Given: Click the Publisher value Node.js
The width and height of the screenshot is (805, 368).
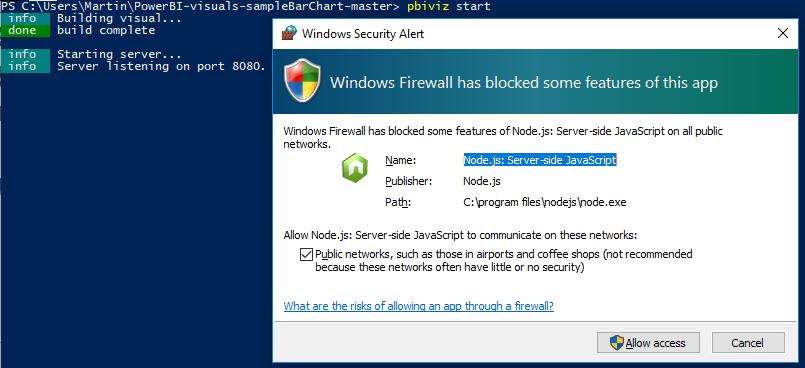Looking at the screenshot, I should click(482, 181).
